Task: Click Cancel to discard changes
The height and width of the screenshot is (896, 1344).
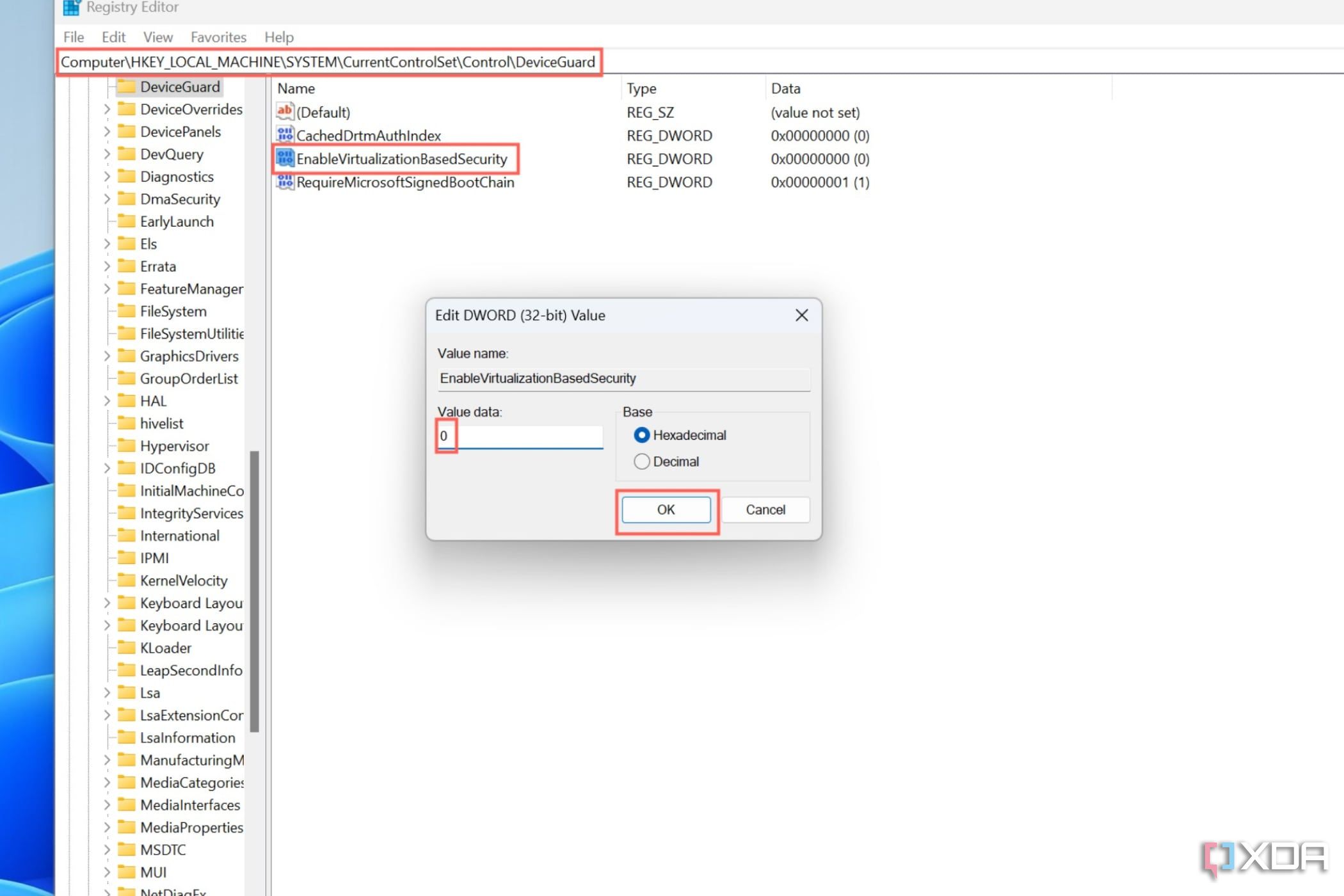Action: (x=765, y=509)
